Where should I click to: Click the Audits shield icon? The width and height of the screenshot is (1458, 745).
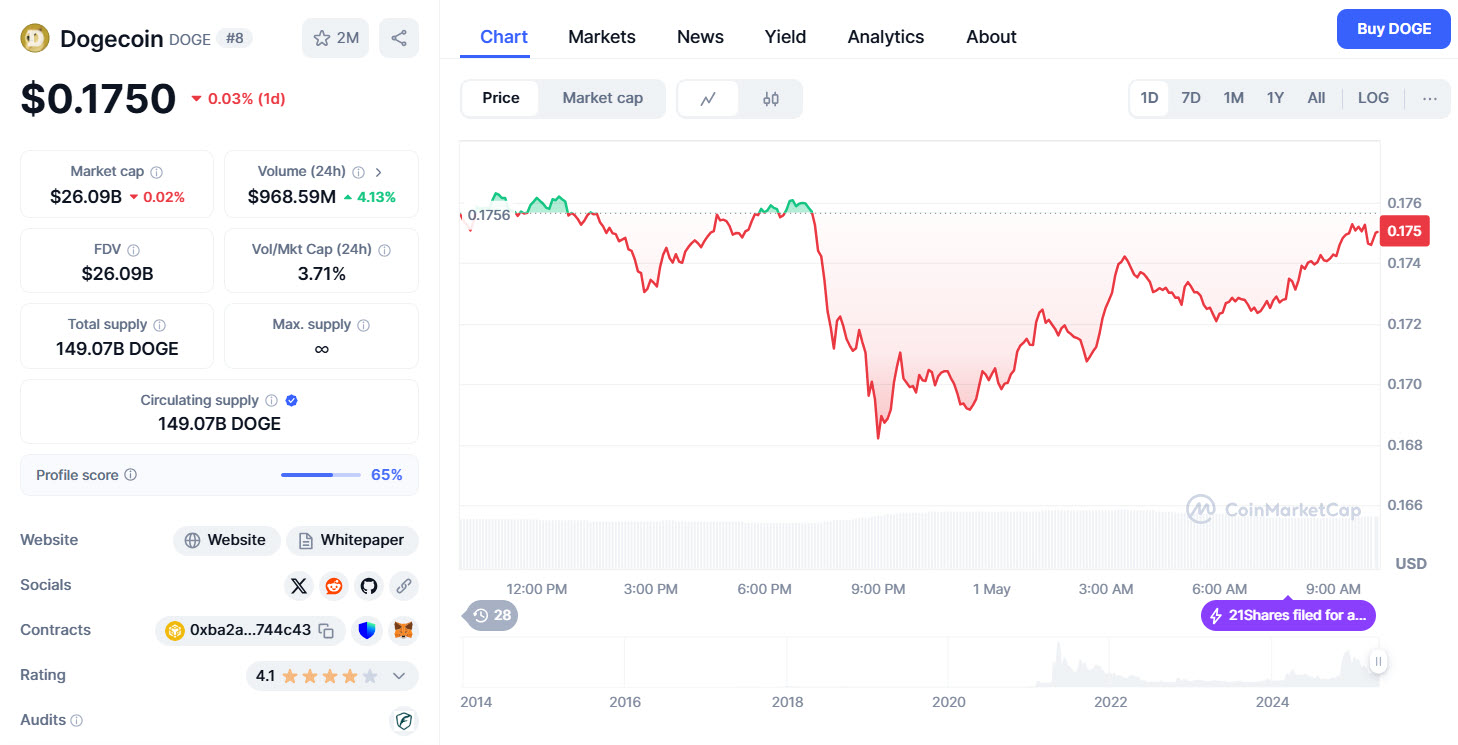point(404,720)
